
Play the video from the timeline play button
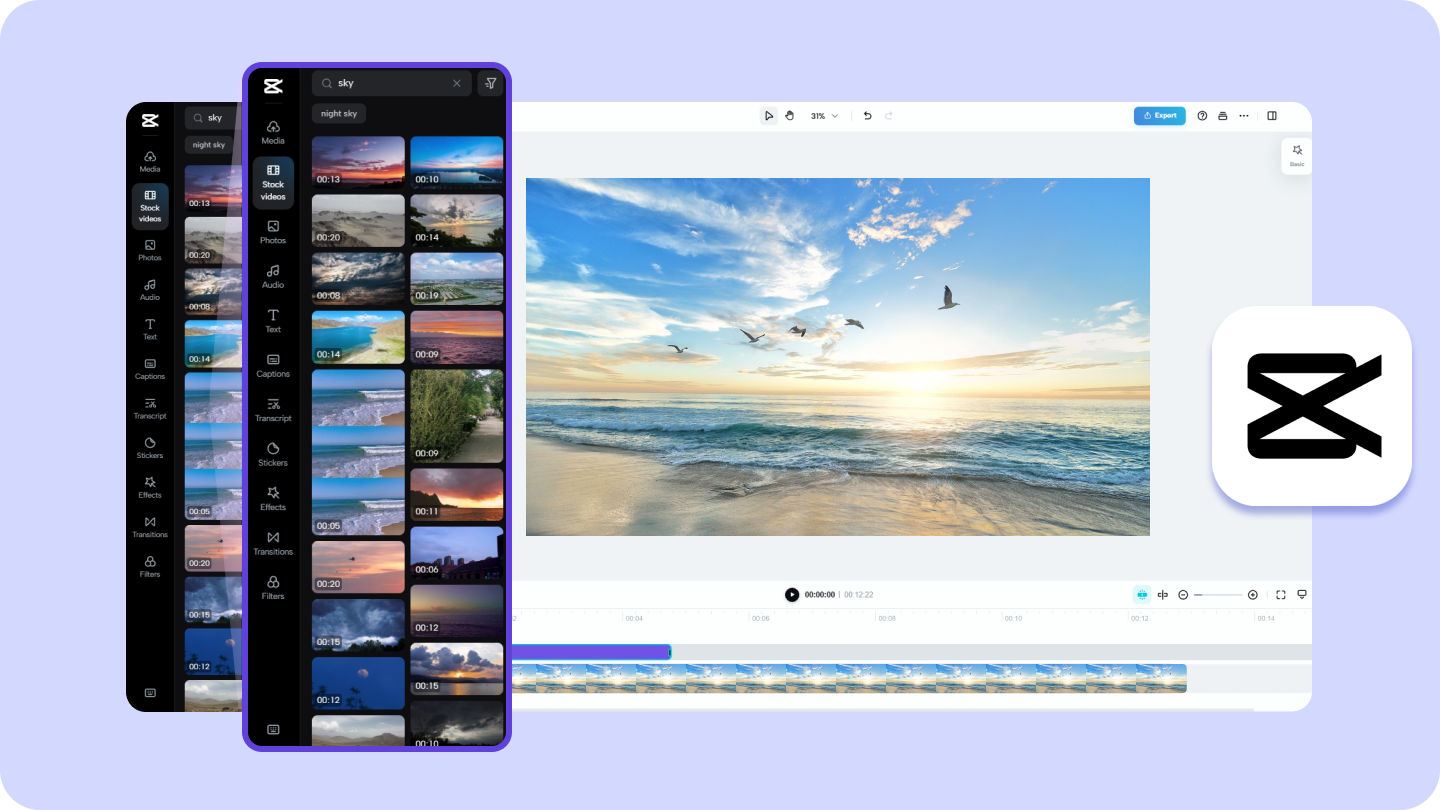(x=792, y=595)
